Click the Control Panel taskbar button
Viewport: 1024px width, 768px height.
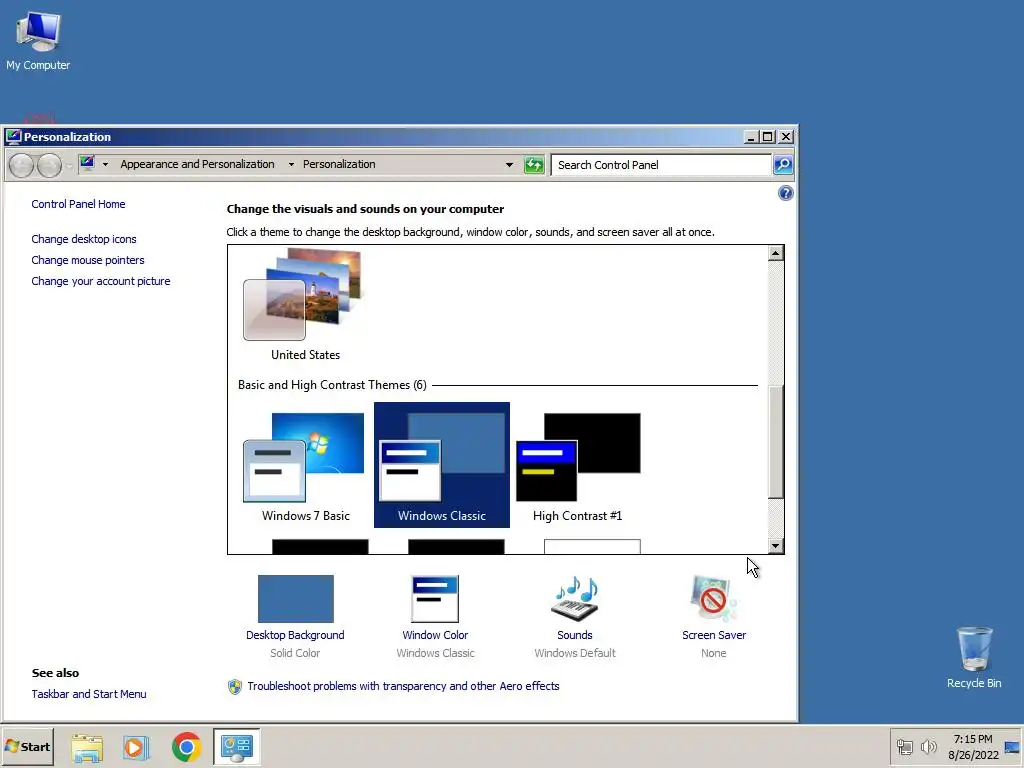[x=236, y=747]
